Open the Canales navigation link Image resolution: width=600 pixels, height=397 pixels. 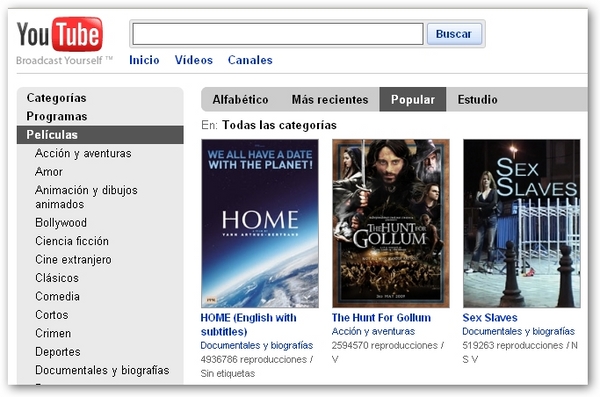coord(250,60)
